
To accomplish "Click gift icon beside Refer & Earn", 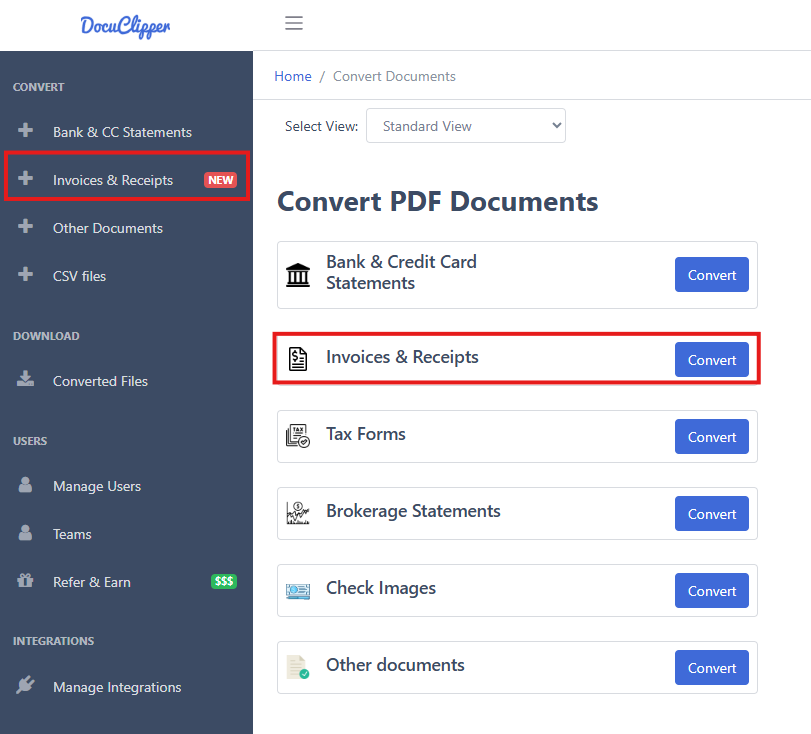I will click(25, 580).
